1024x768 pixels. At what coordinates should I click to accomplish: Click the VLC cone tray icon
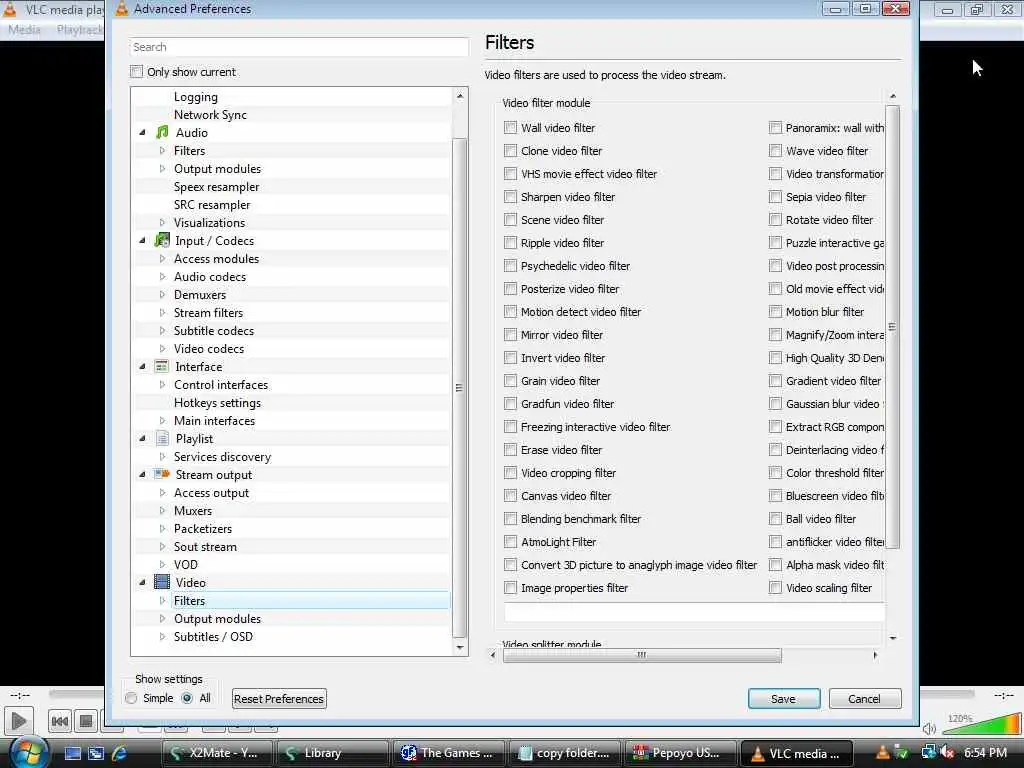[x=882, y=752]
